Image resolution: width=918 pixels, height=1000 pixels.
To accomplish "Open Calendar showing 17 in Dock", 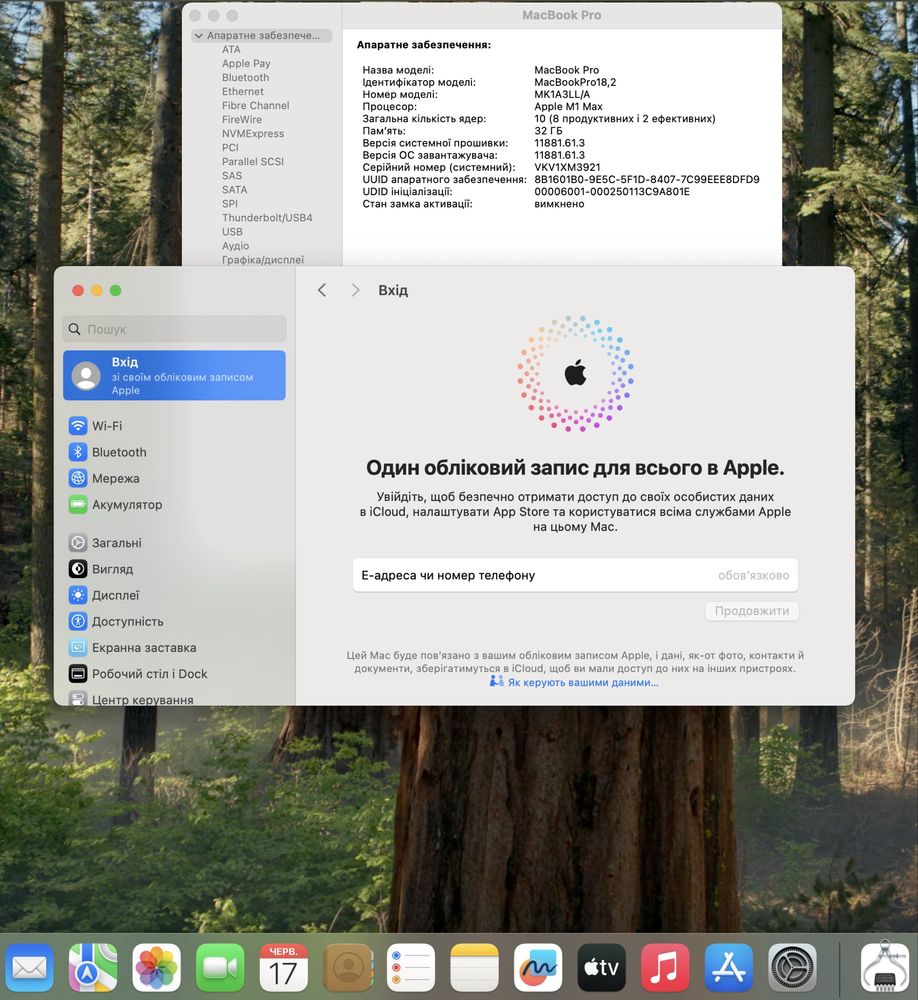I will [x=283, y=967].
